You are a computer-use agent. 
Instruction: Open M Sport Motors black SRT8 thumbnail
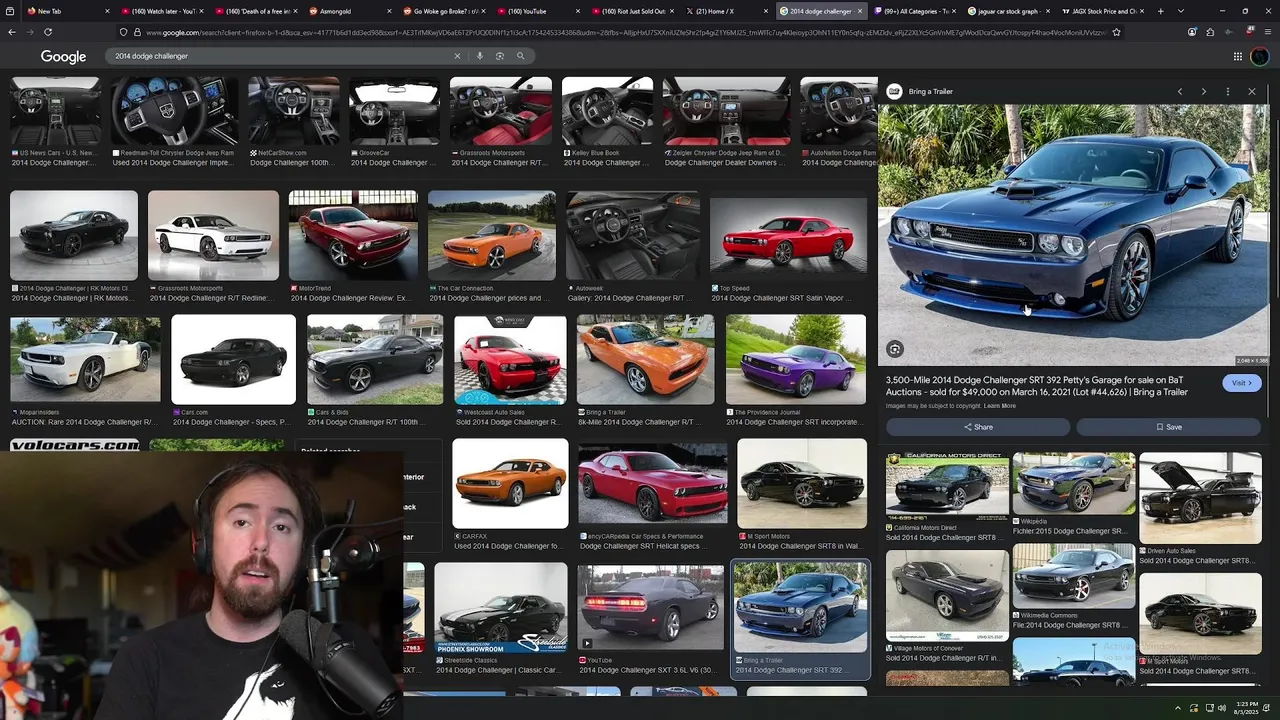(x=802, y=484)
